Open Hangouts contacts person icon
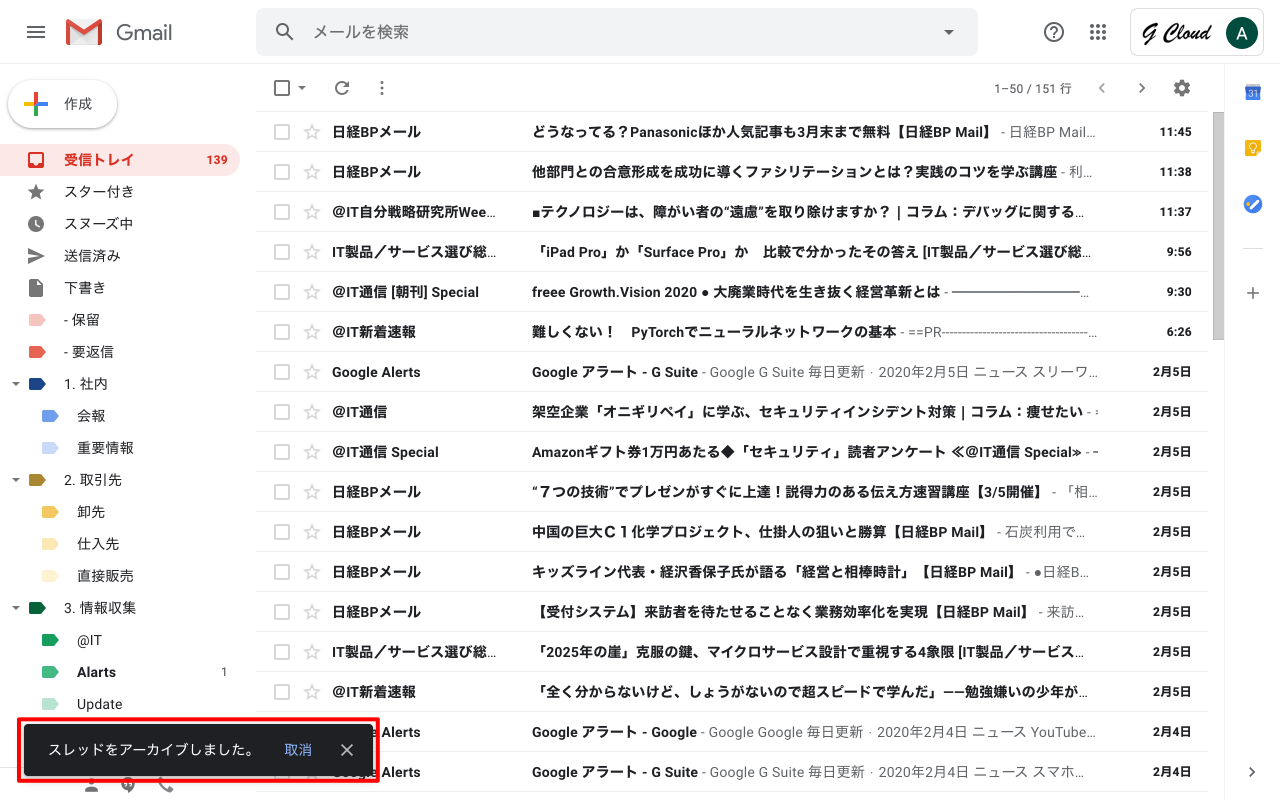The height and width of the screenshot is (800, 1280). [91, 786]
